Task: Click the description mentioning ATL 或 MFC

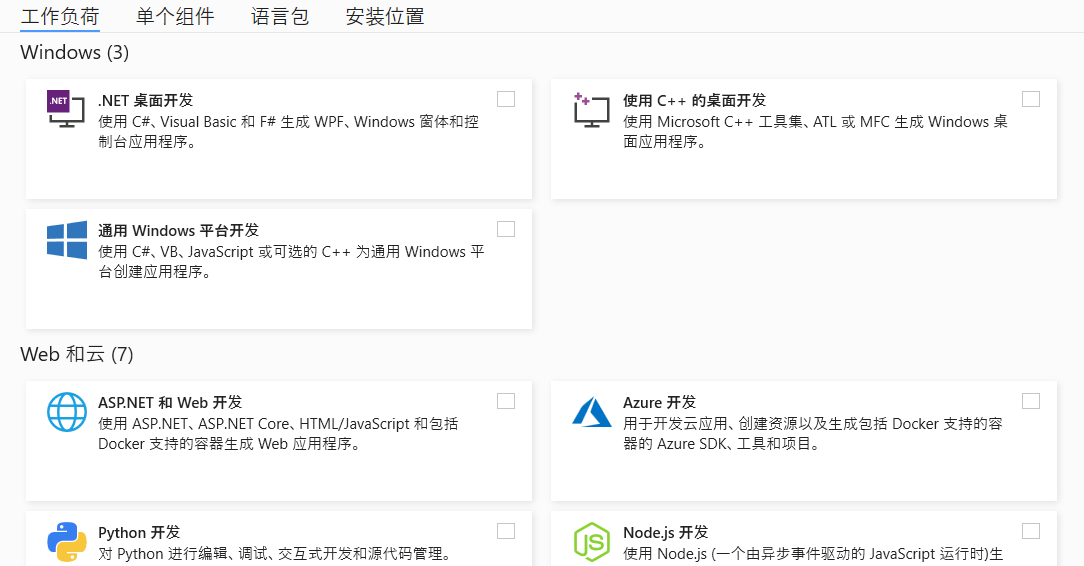Action: coord(816,132)
